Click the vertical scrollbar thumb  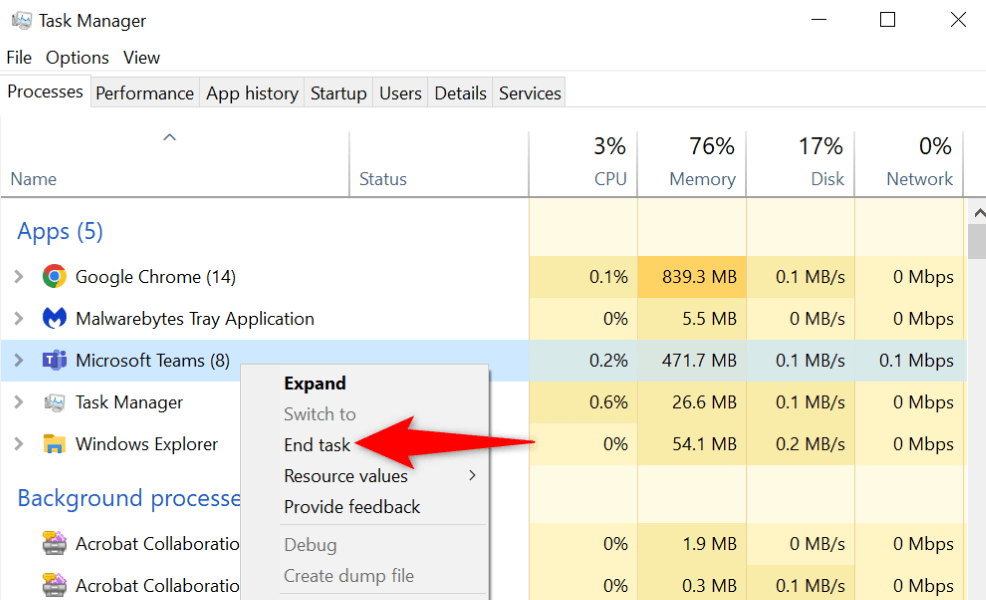tap(976, 242)
